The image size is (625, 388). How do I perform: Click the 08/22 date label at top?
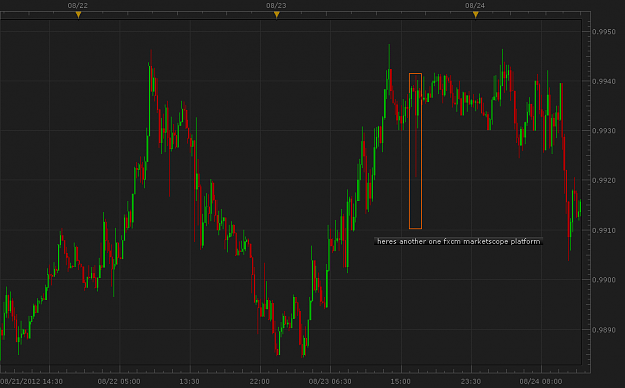click(x=78, y=6)
